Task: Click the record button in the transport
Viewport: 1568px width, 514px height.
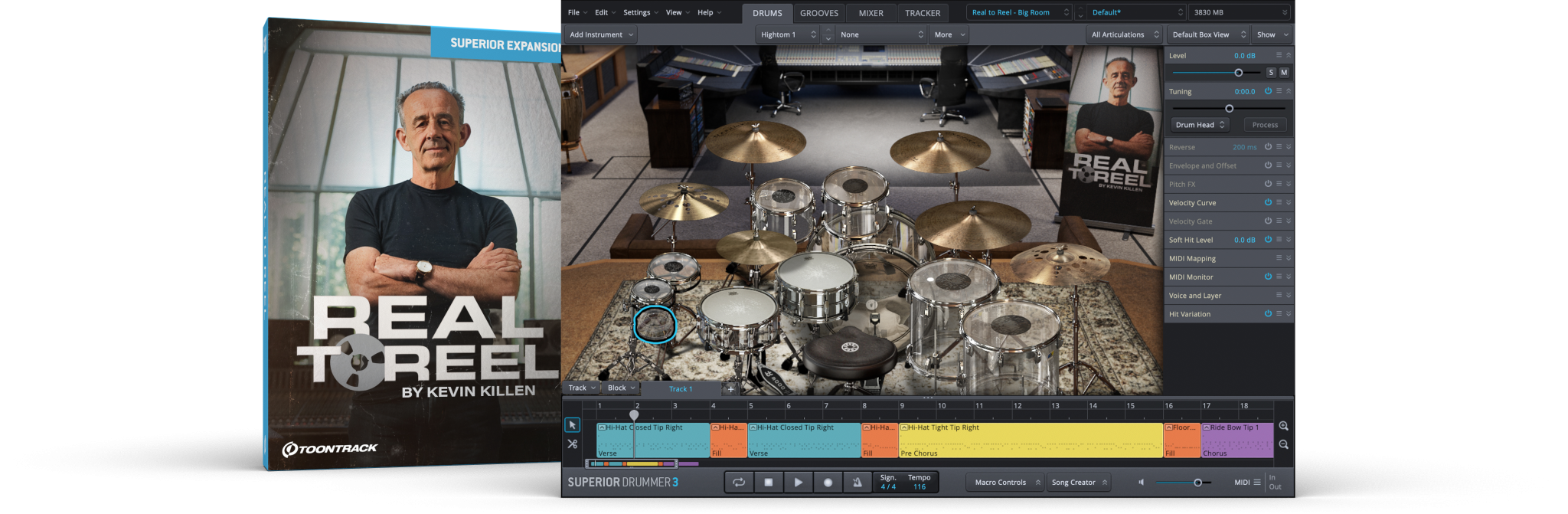Action: pos(828,483)
